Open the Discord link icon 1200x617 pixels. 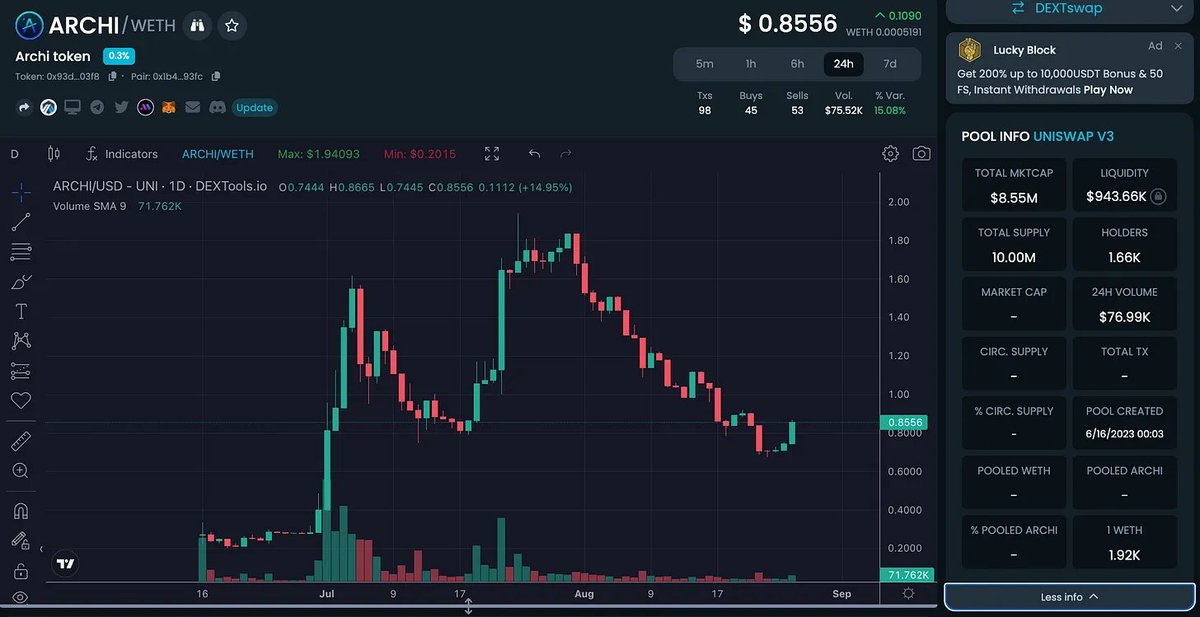pyautogui.click(x=217, y=107)
